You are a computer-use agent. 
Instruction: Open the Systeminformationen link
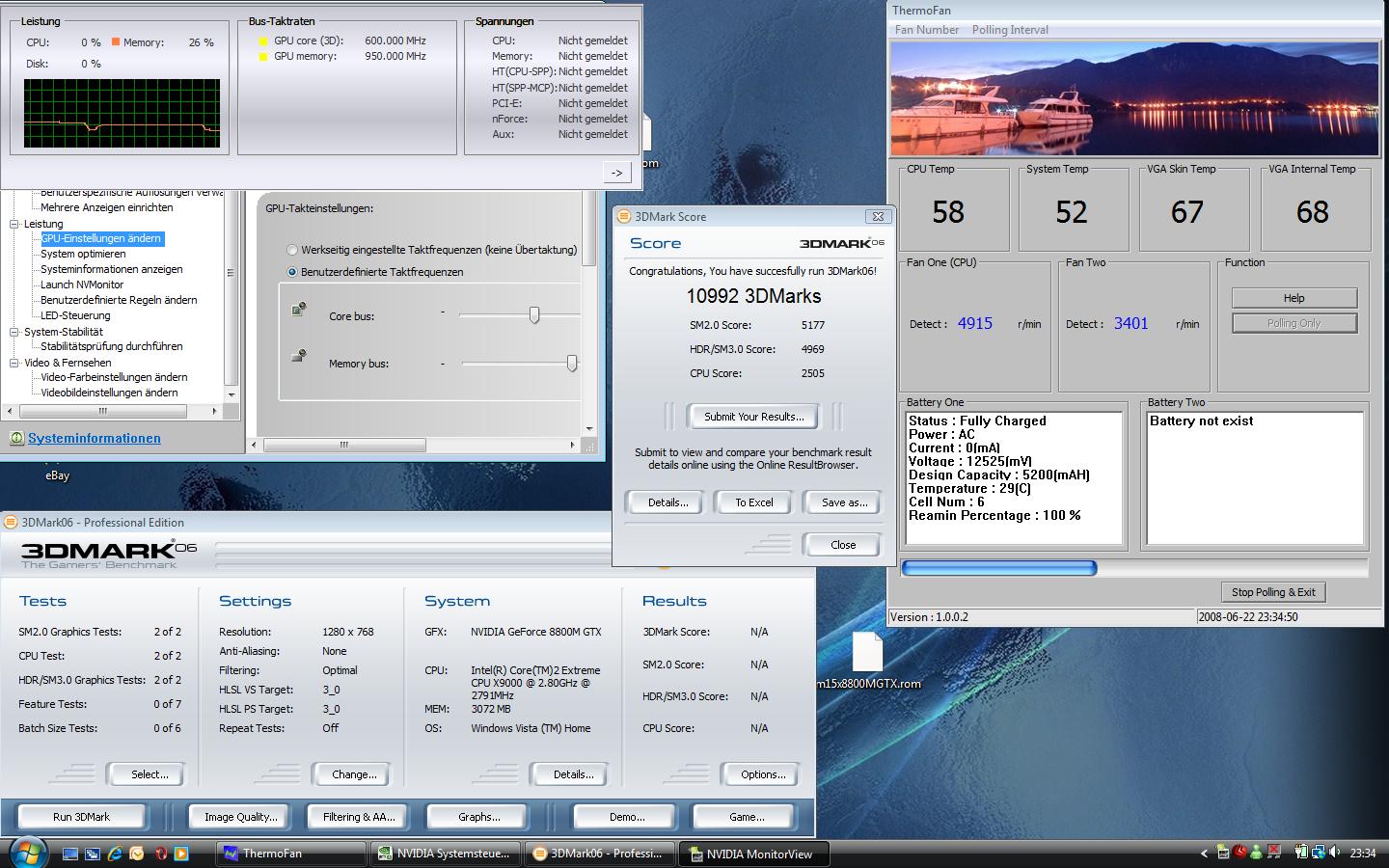pyautogui.click(x=95, y=438)
